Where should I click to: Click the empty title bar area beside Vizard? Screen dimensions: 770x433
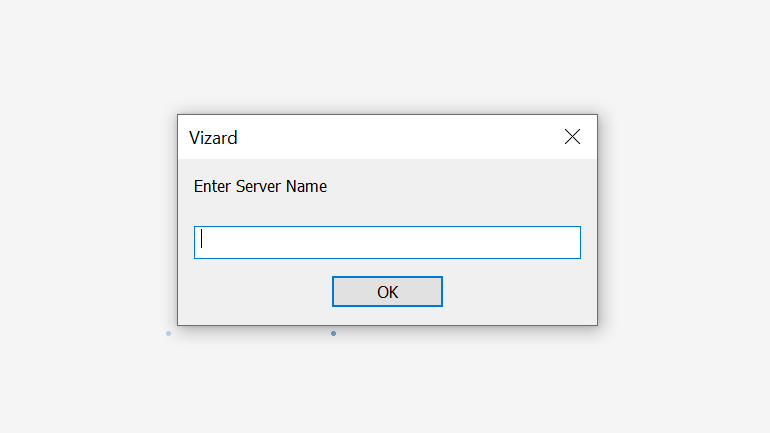[x=400, y=137]
